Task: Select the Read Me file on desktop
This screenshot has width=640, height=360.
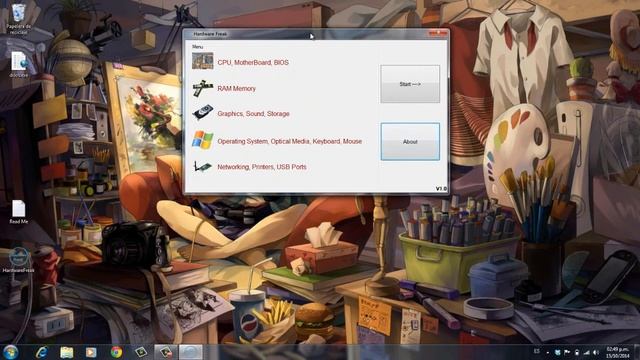Action: 18,211
